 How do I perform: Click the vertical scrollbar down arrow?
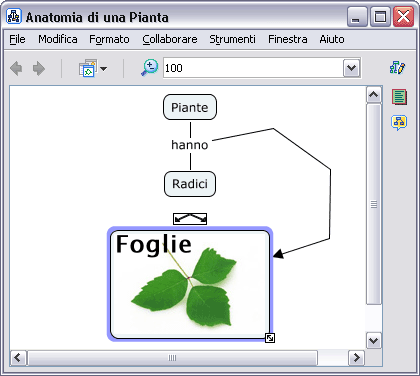click(x=374, y=341)
